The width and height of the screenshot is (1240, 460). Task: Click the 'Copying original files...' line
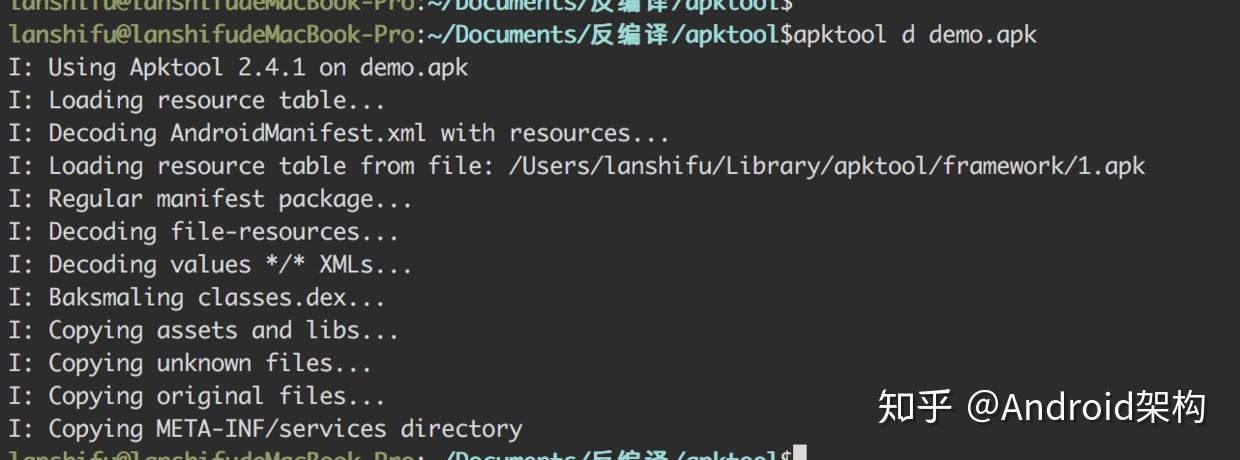tap(197, 397)
